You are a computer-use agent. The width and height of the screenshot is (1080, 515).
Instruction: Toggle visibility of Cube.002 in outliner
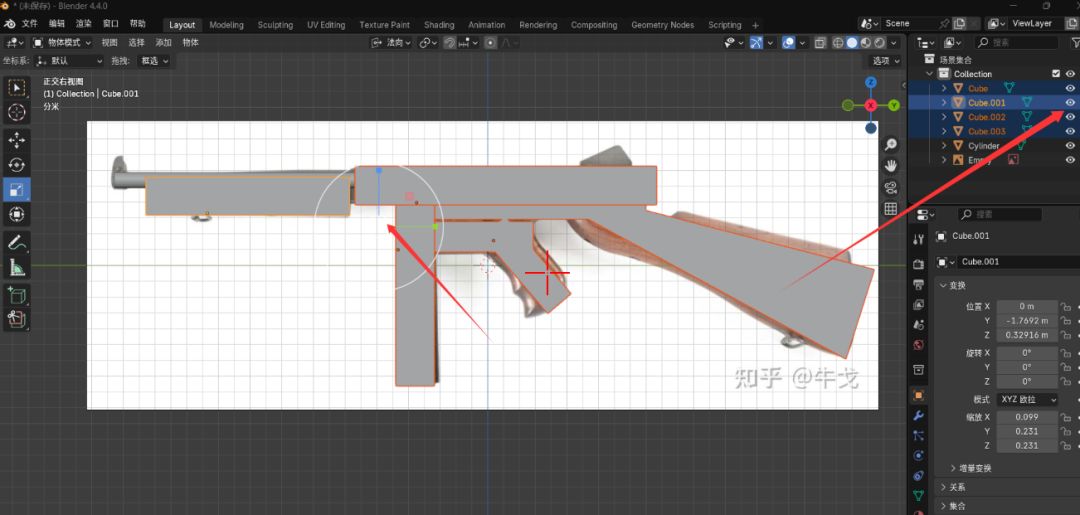(x=1070, y=117)
